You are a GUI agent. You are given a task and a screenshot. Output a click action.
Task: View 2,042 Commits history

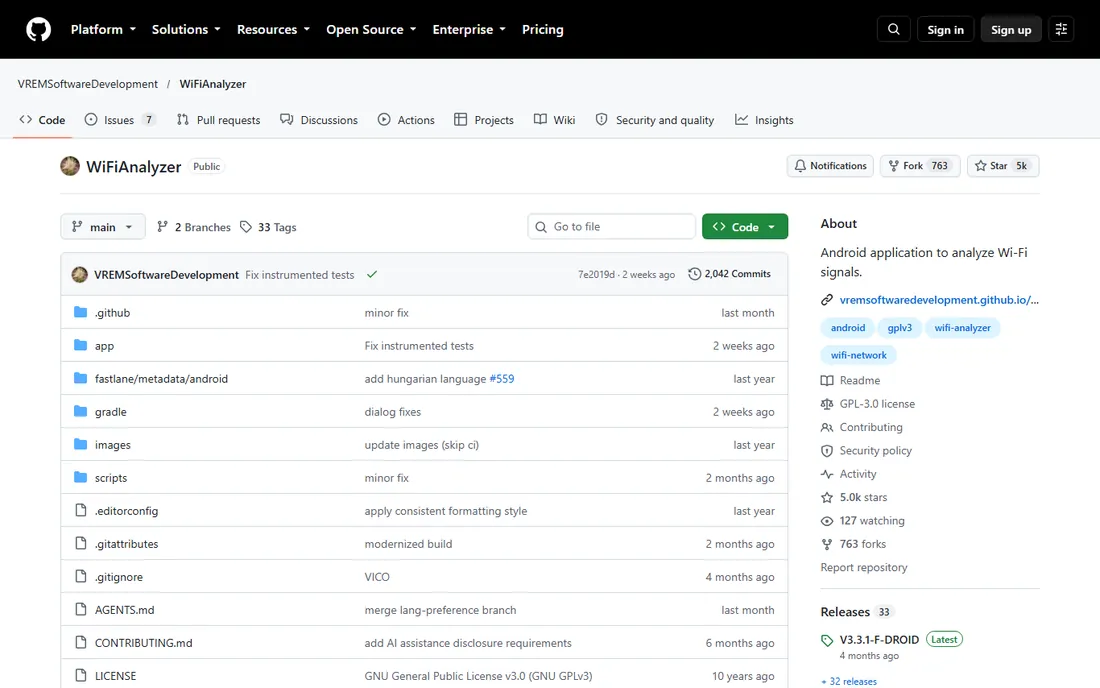[x=730, y=274]
